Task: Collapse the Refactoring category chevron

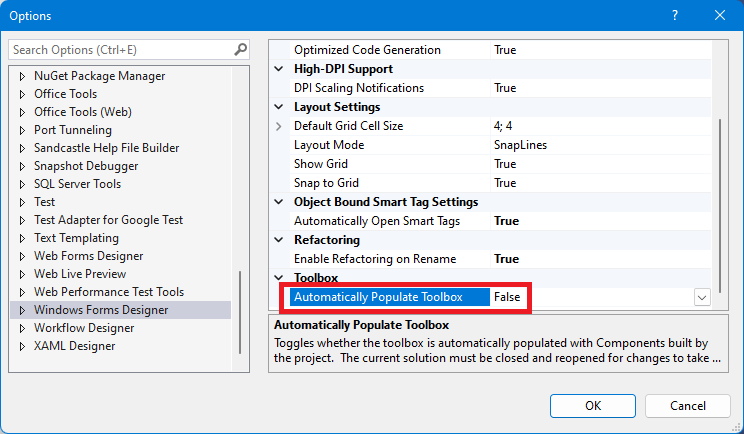Action: click(x=279, y=240)
